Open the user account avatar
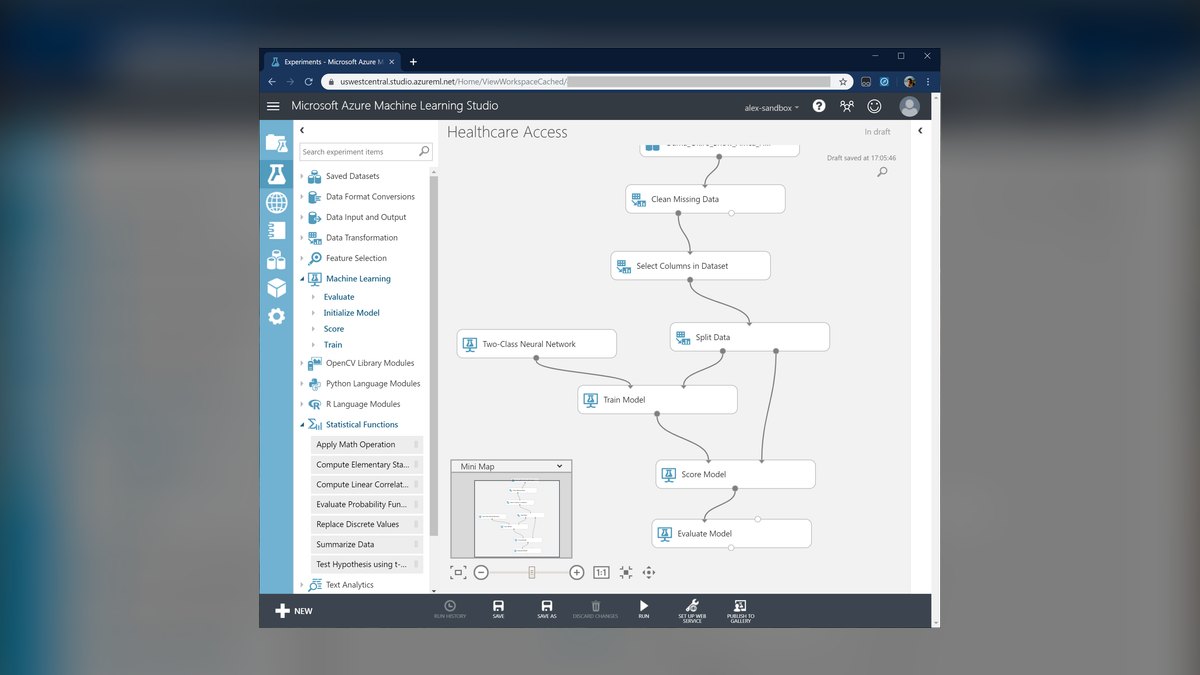 coord(909,106)
